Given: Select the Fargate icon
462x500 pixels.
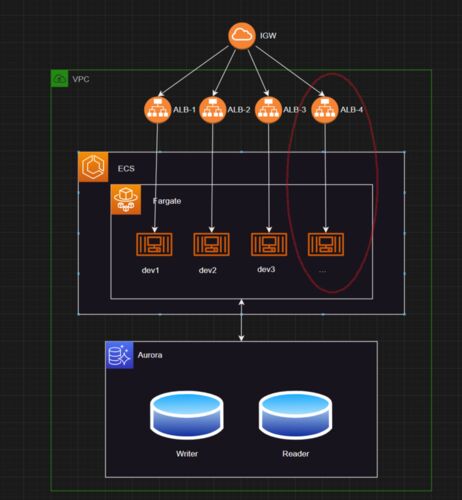Looking at the screenshot, I should coord(126,200).
